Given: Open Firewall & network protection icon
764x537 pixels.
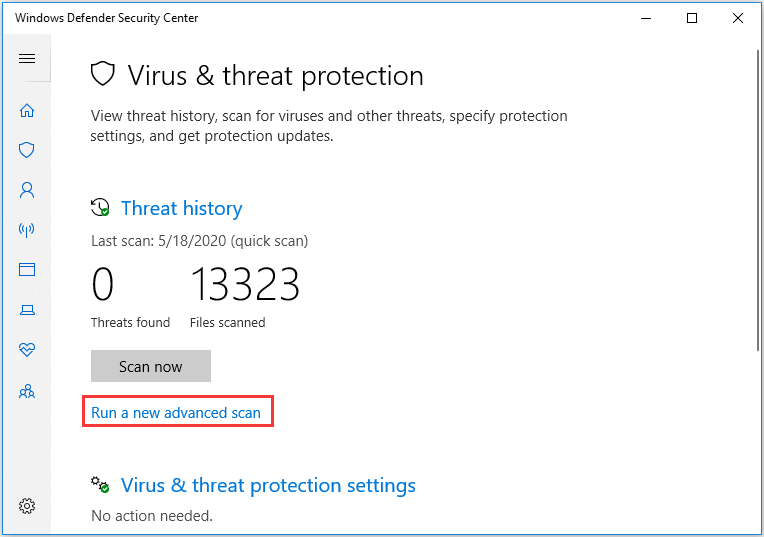Looking at the screenshot, I should click(27, 230).
